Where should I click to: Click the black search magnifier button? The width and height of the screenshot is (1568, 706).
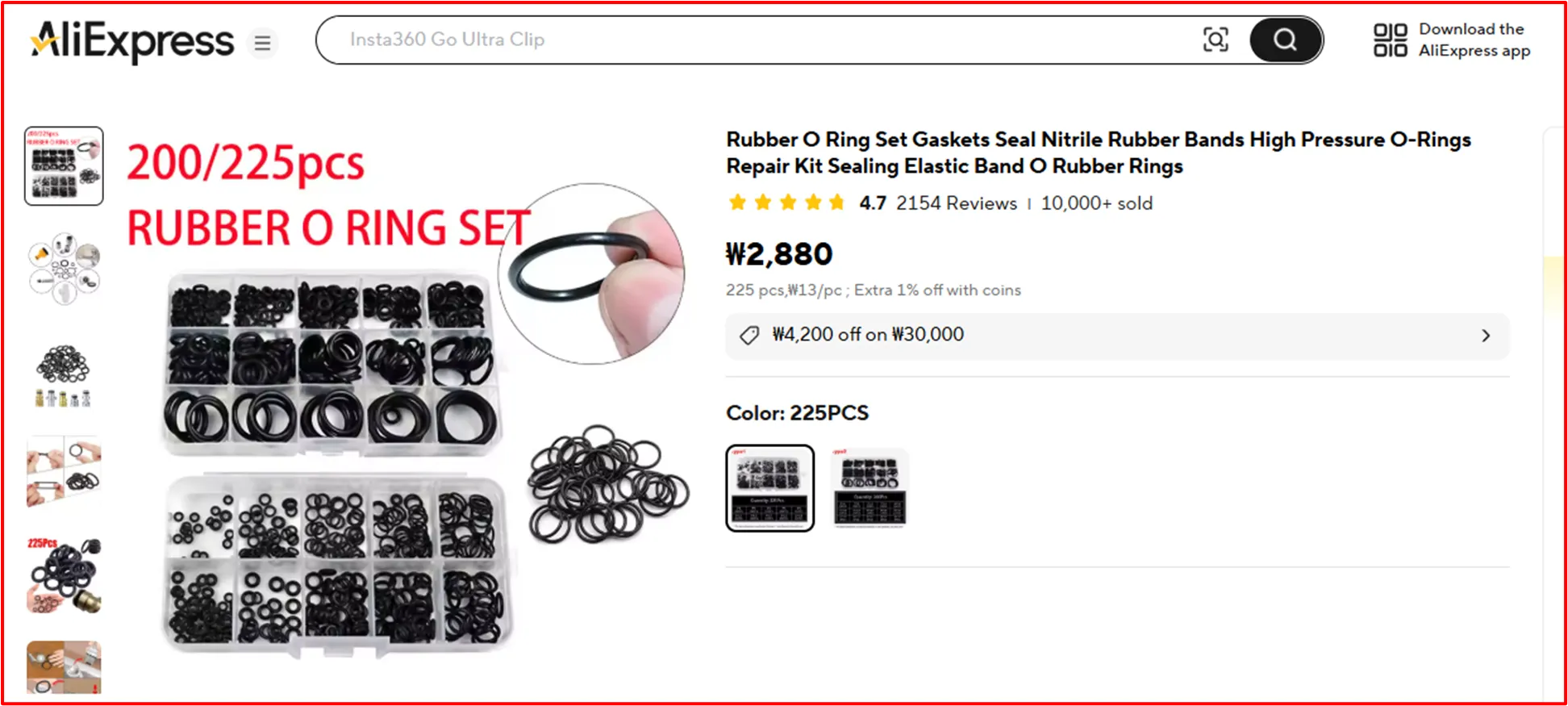1286,40
